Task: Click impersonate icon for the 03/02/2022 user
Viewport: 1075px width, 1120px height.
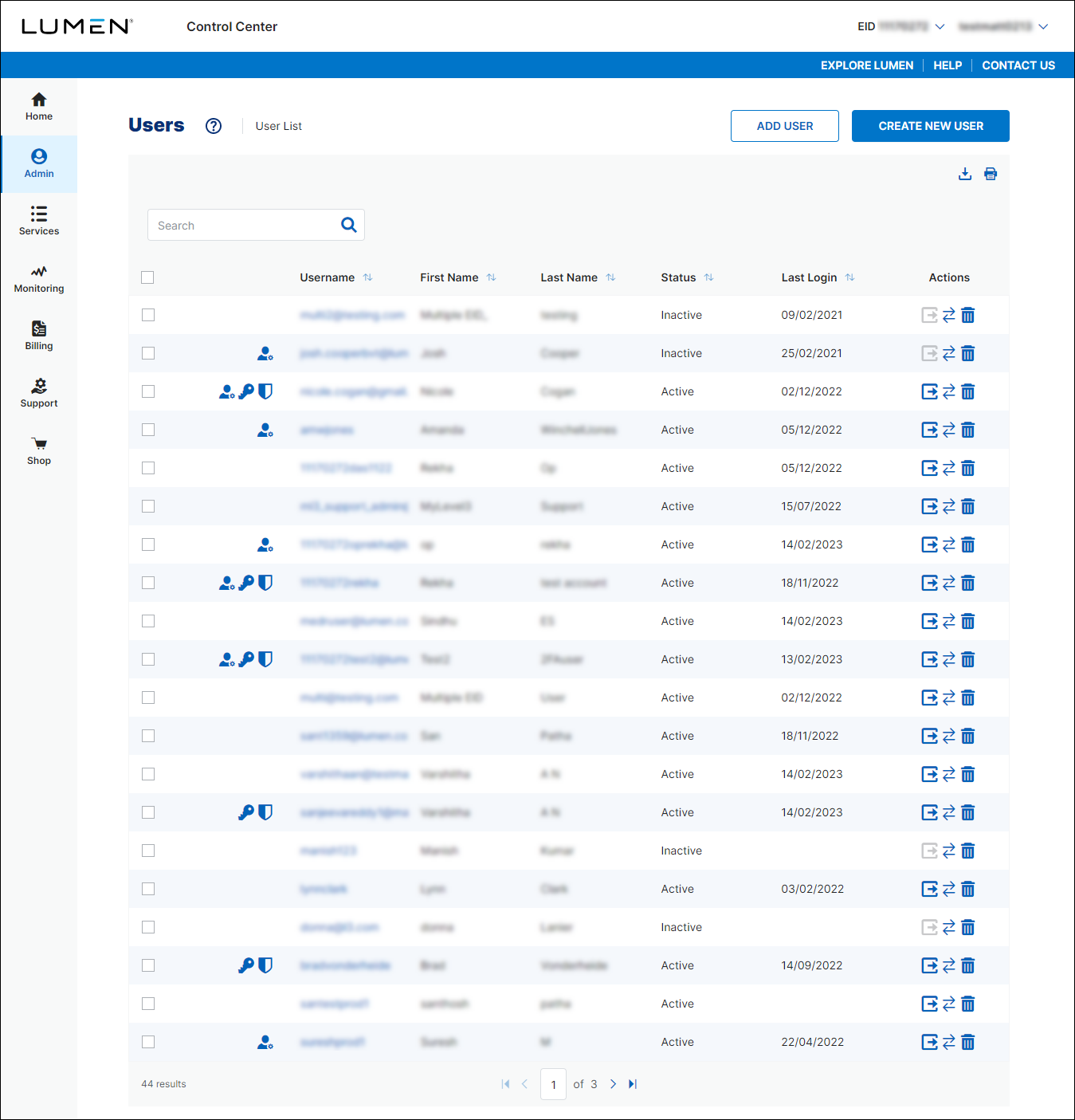Action: coord(930,889)
